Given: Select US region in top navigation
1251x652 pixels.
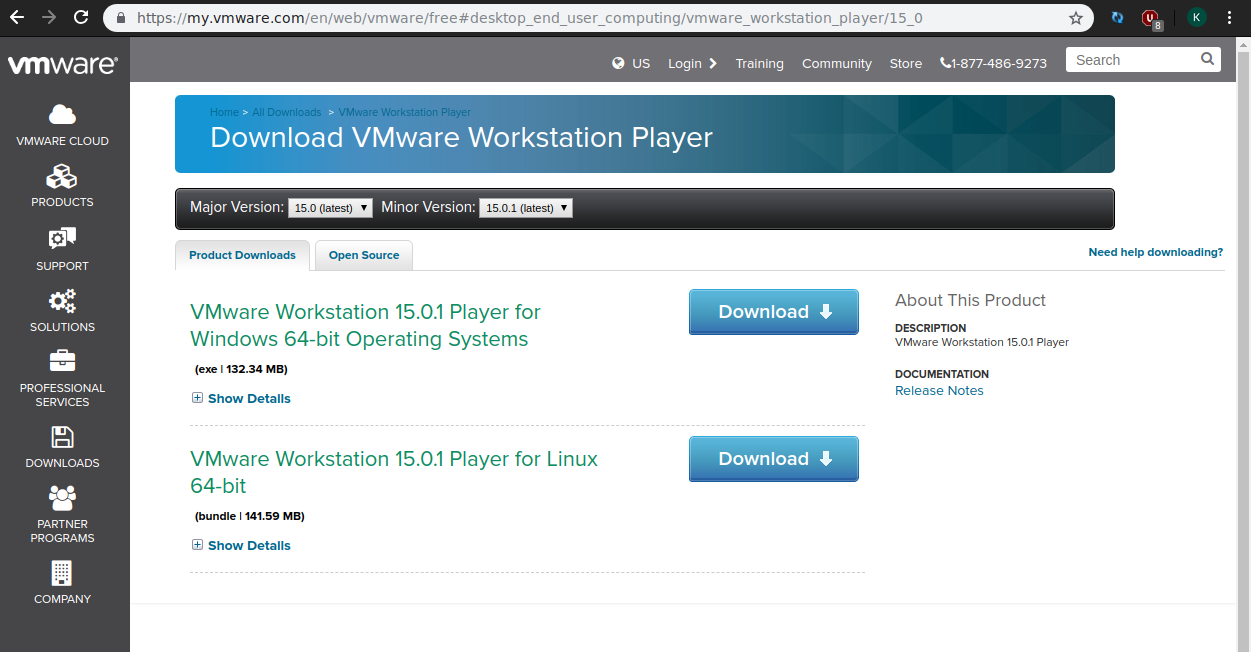Looking at the screenshot, I should pos(641,63).
